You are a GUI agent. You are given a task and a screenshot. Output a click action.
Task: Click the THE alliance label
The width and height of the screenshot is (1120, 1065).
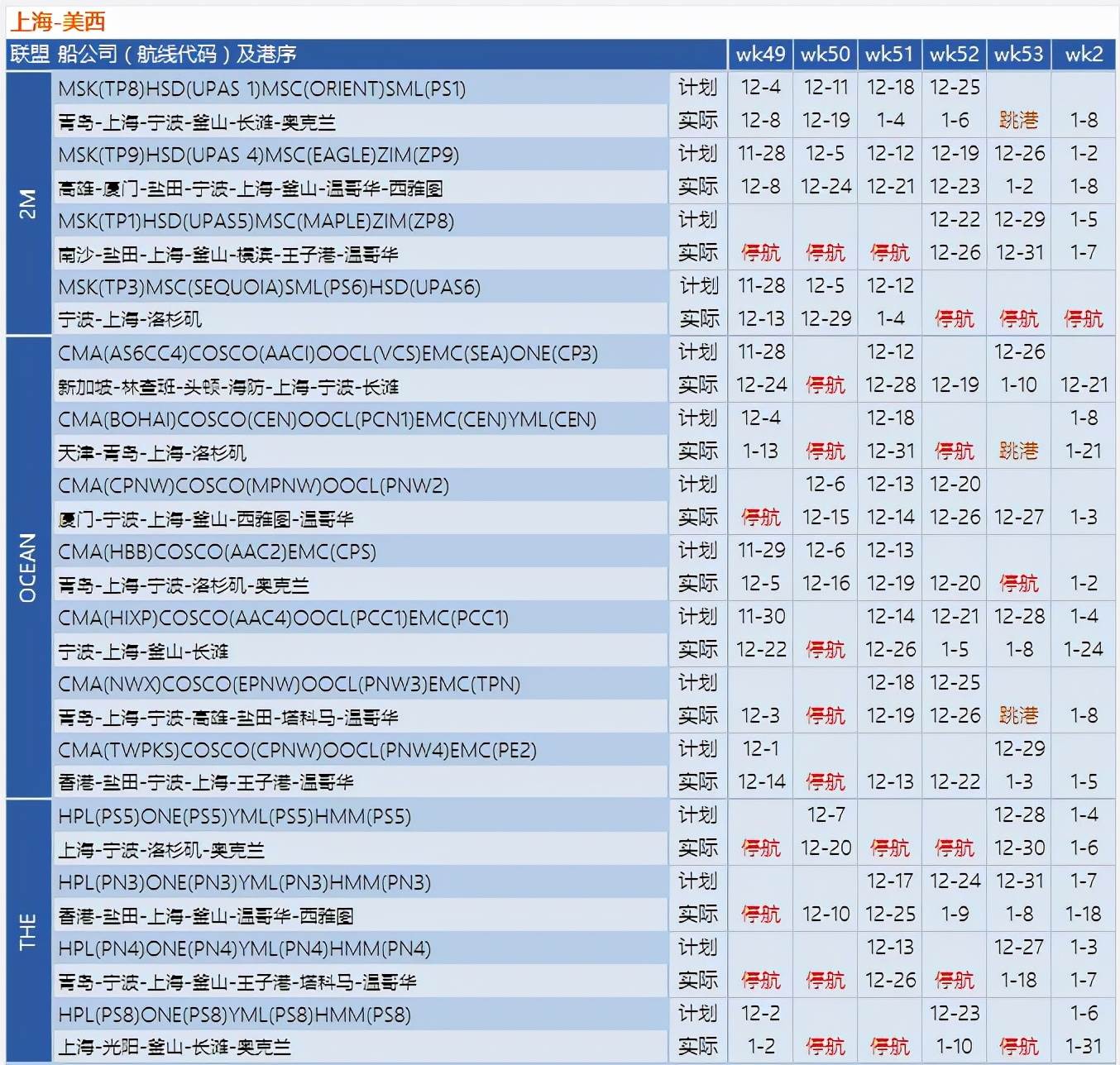click(28, 931)
